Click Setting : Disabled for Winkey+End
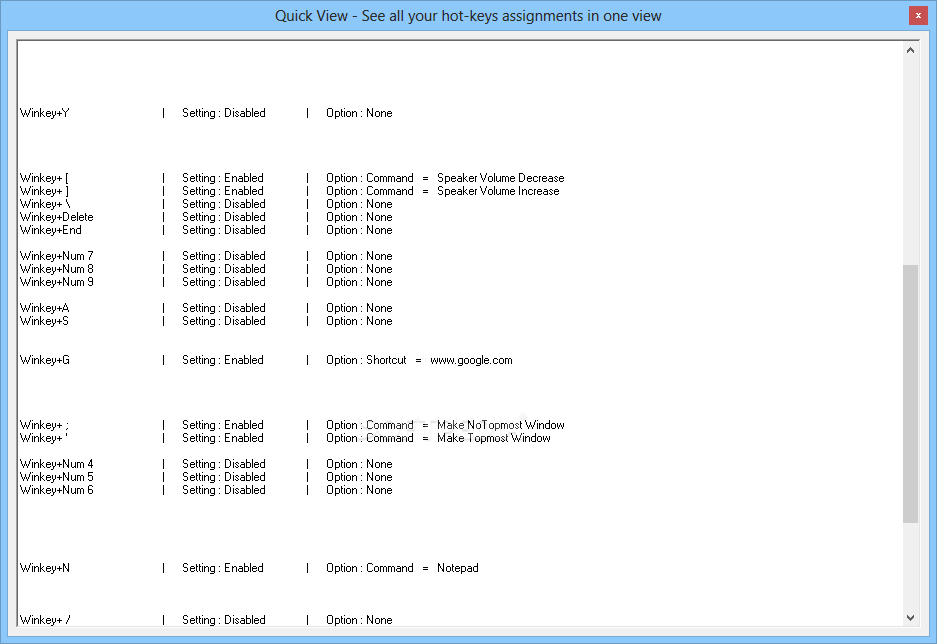This screenshot has height=644, width=937. coord(224,230)
